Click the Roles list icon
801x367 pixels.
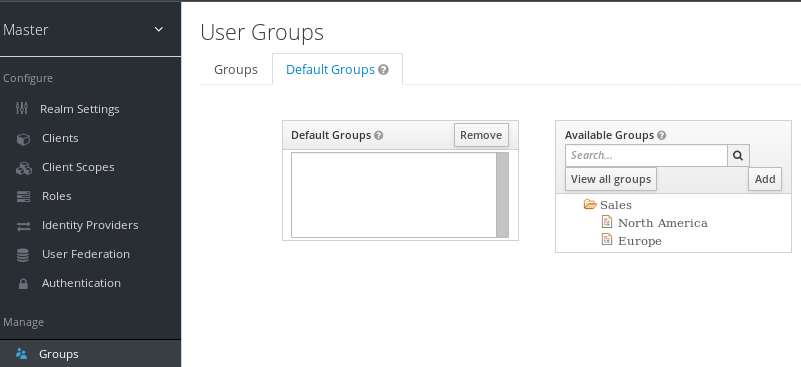[x=23, y=196]
